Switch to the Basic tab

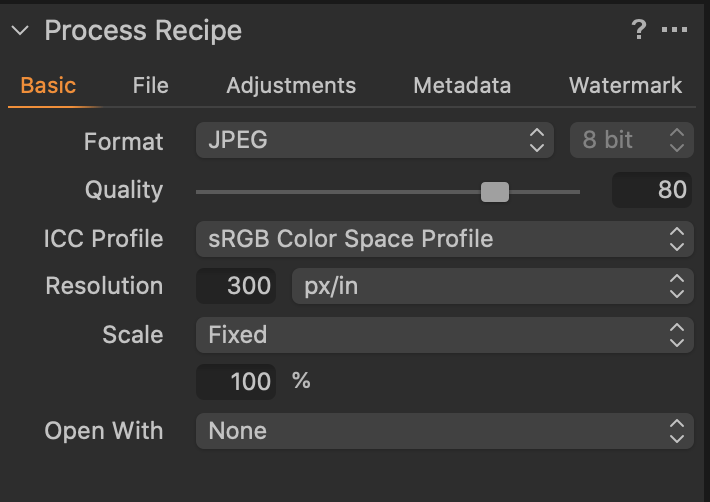coord(48,86)
